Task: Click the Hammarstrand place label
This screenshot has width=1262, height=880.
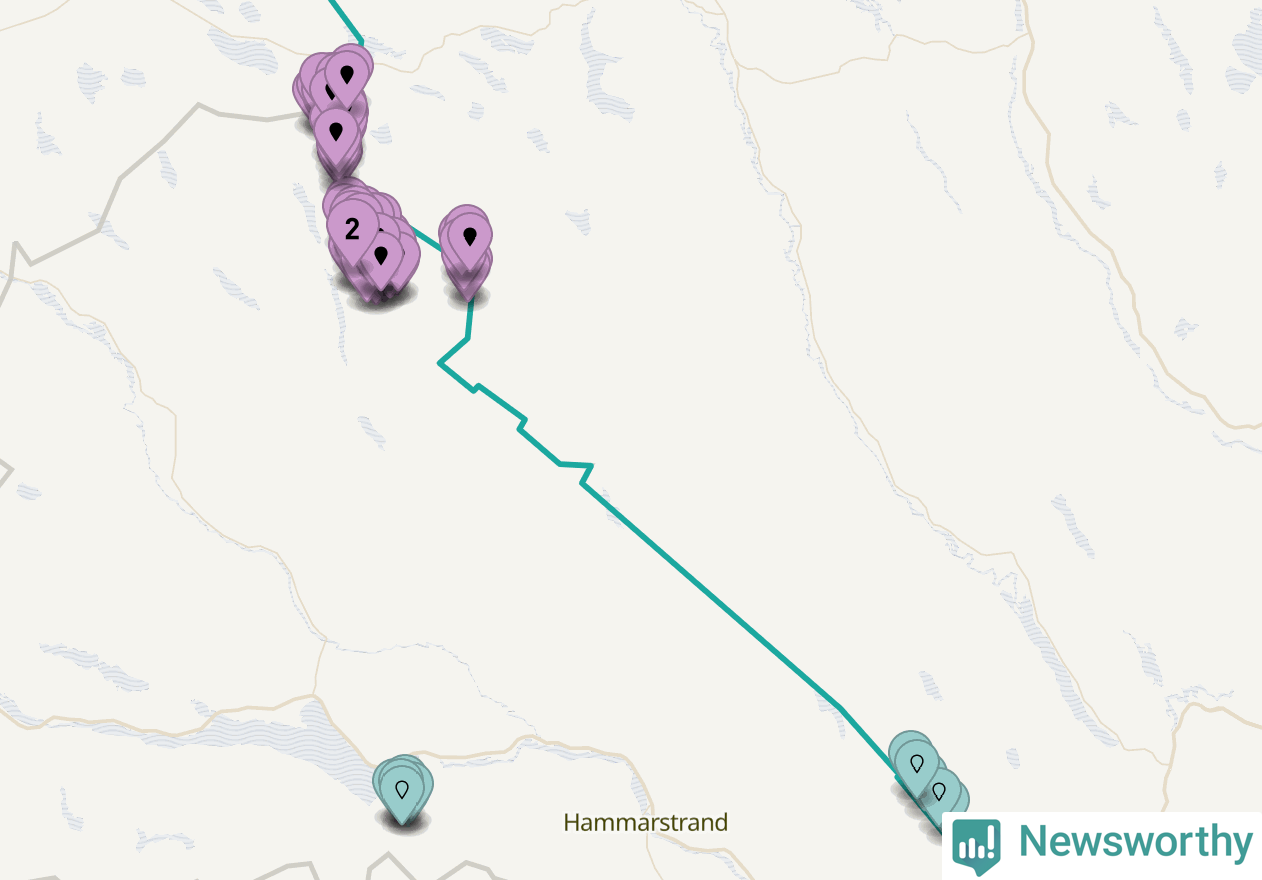Action: point(645,823)
